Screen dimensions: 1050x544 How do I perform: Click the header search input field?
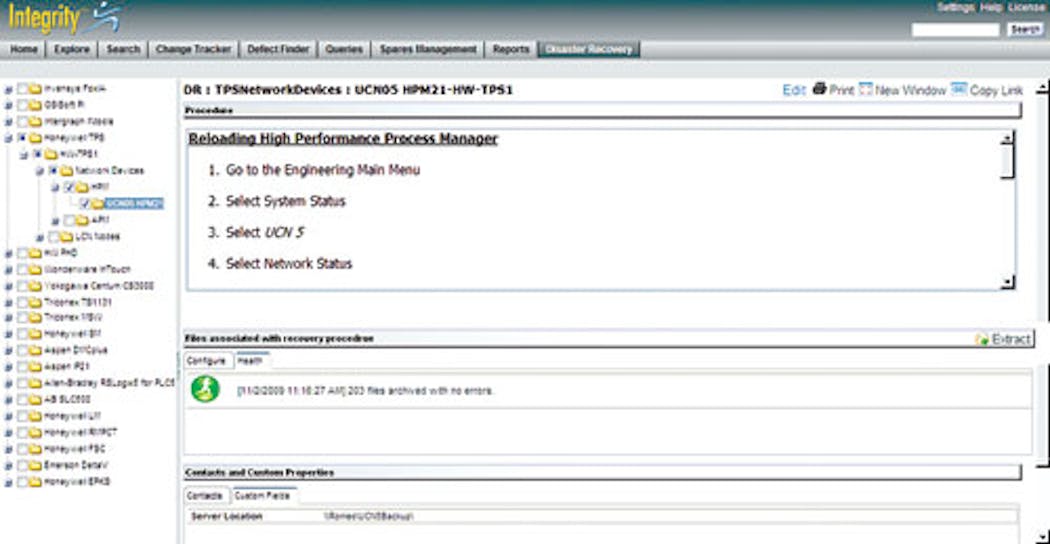click(956, 29)
